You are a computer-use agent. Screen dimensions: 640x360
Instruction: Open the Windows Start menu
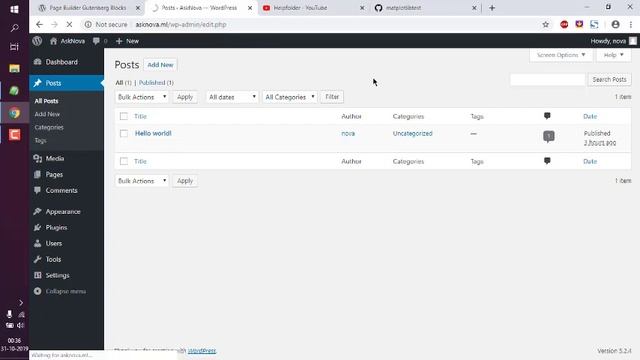pos(14,9)
